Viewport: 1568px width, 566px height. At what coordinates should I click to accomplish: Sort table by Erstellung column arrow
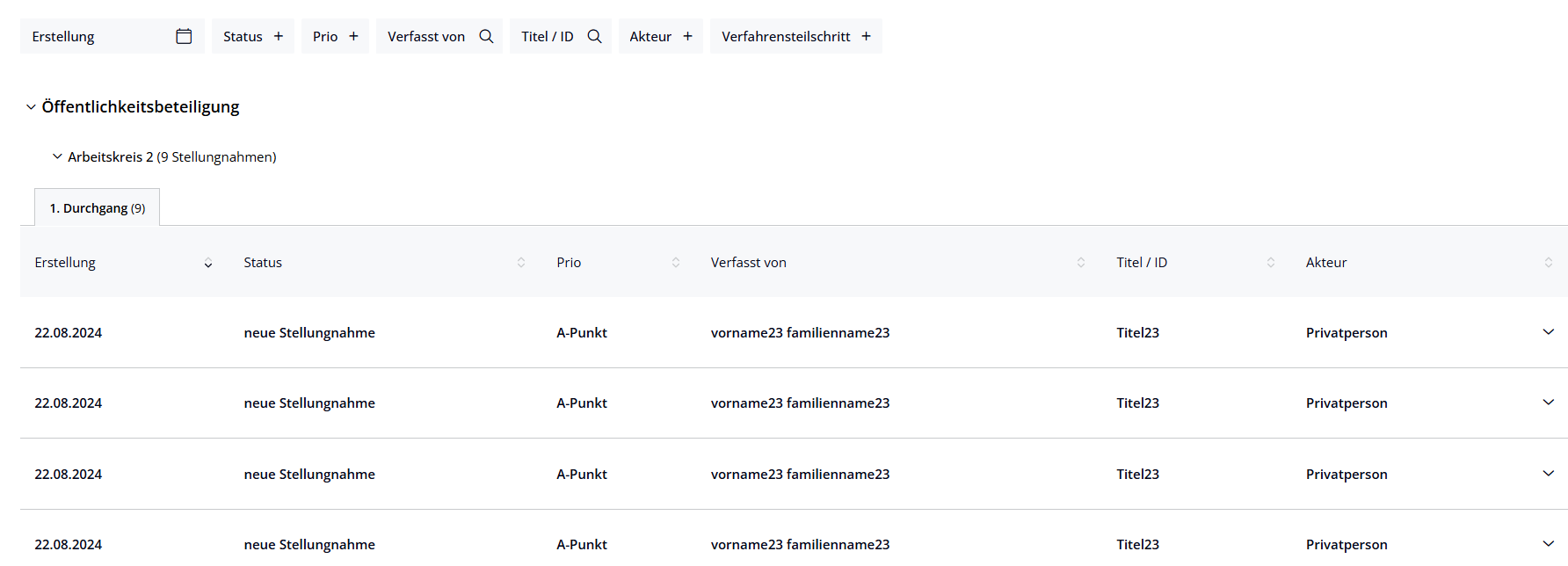[x=208, y=263]
